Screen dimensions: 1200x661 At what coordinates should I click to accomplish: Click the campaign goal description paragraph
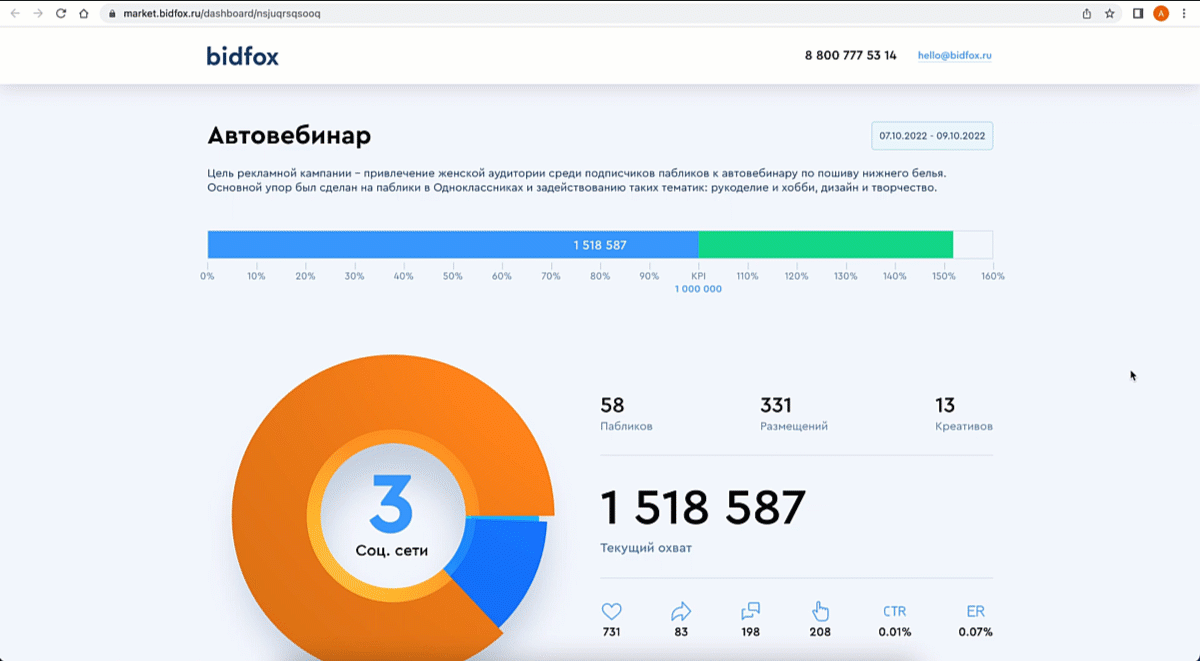coord(577,180)
